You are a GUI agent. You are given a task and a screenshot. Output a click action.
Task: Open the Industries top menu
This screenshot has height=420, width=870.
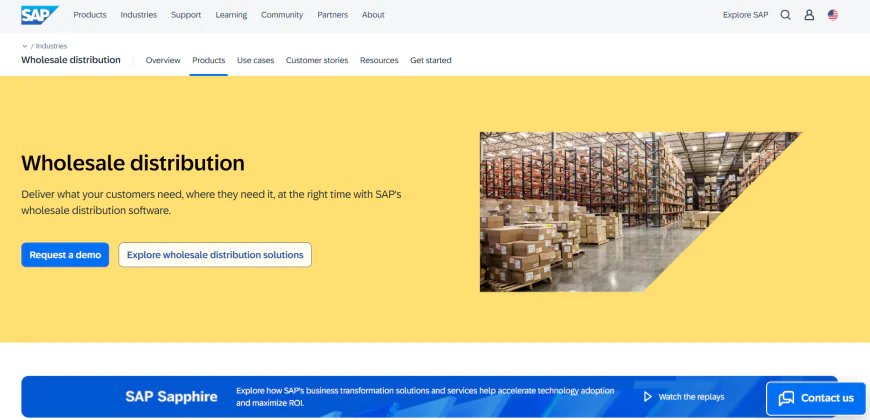click(x=139, y=15)
